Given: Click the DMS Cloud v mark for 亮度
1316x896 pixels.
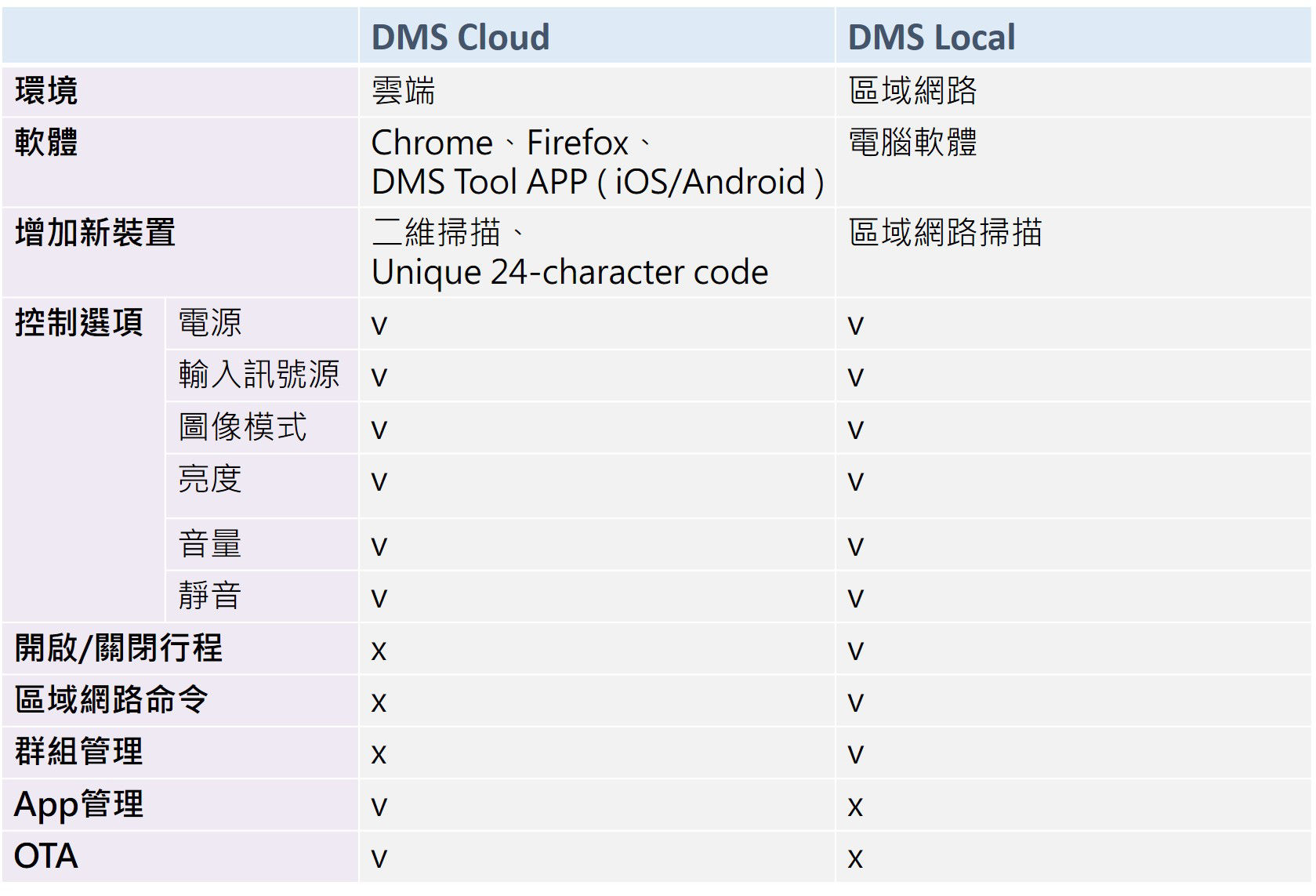Looking at the screenshot, I should coord(379,481).
